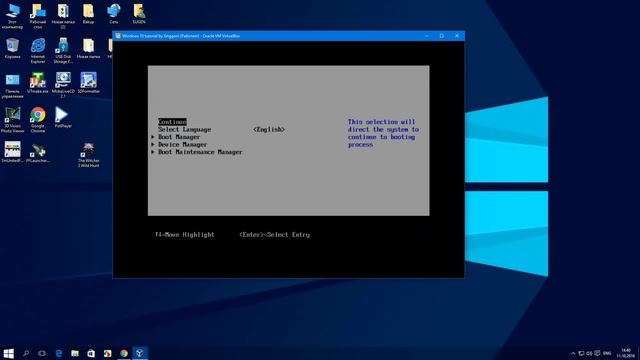
Task: Open the taskbar clock and calendar
Action: pyautogui.click(x=626, y=353)
